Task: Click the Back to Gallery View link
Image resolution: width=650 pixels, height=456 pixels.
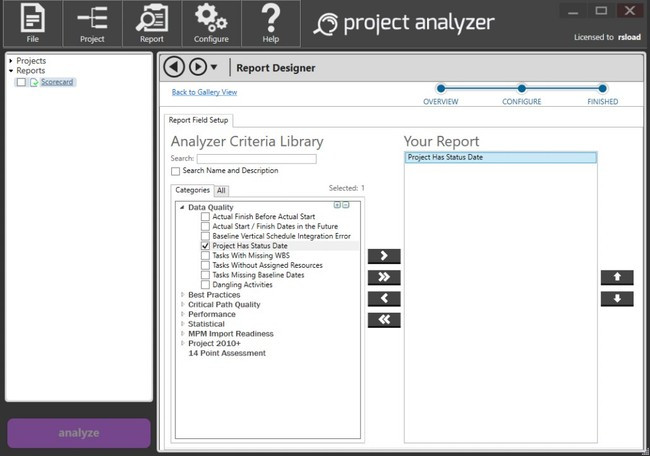Action: (x=204, y=92)
